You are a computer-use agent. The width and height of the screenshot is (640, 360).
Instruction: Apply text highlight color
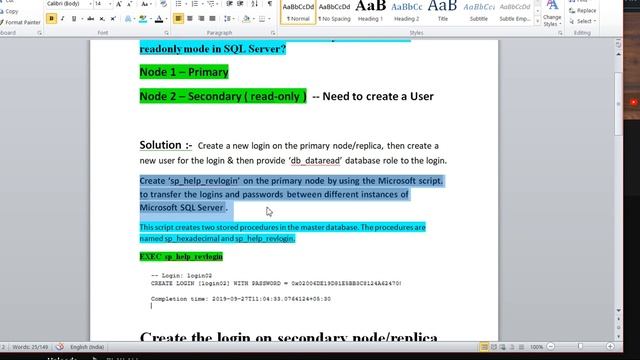pyautogui.click(x=142, y=19)
